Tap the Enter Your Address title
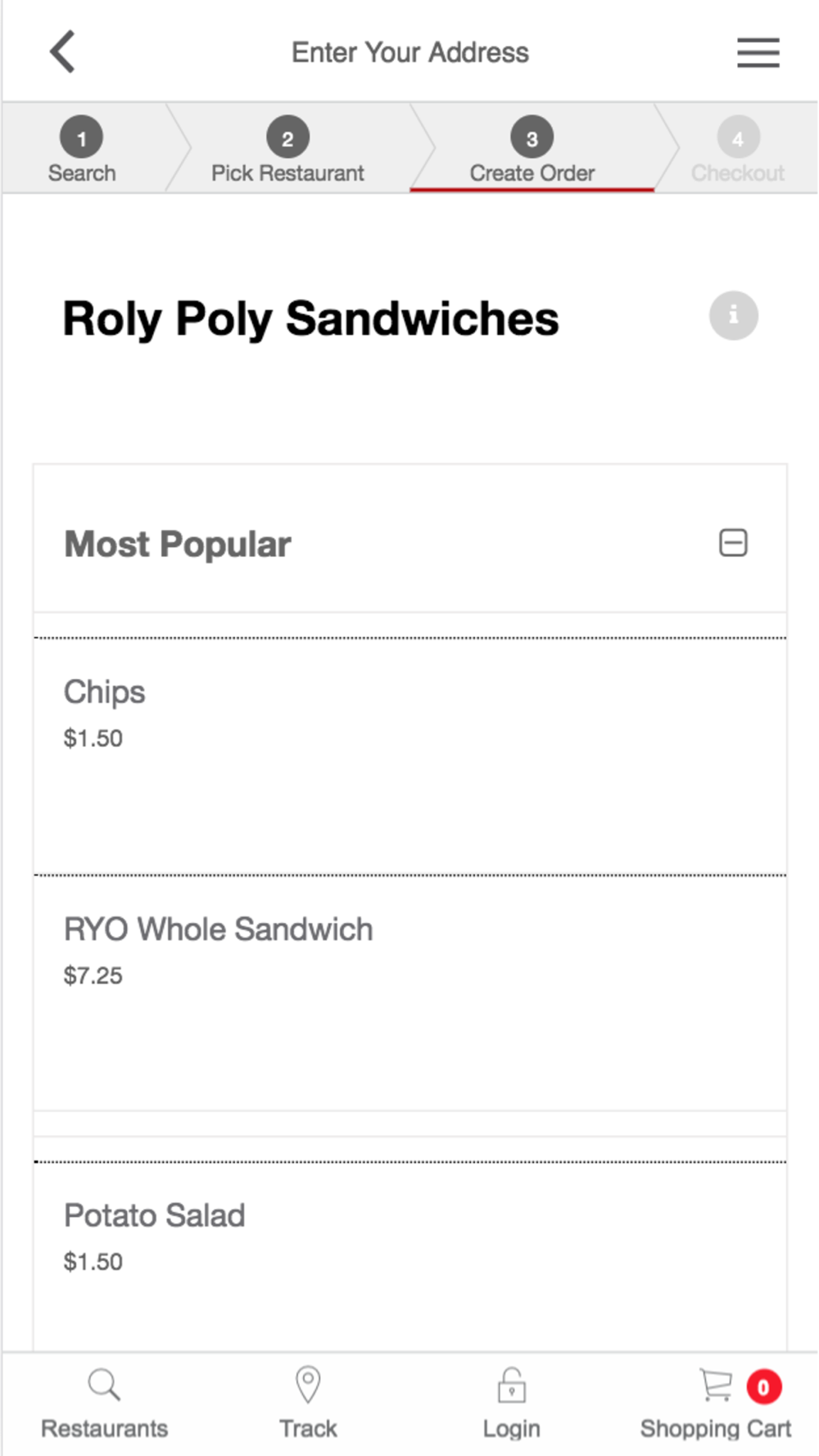The width and height of the screenshot is (819, 1456). point(409,52)
